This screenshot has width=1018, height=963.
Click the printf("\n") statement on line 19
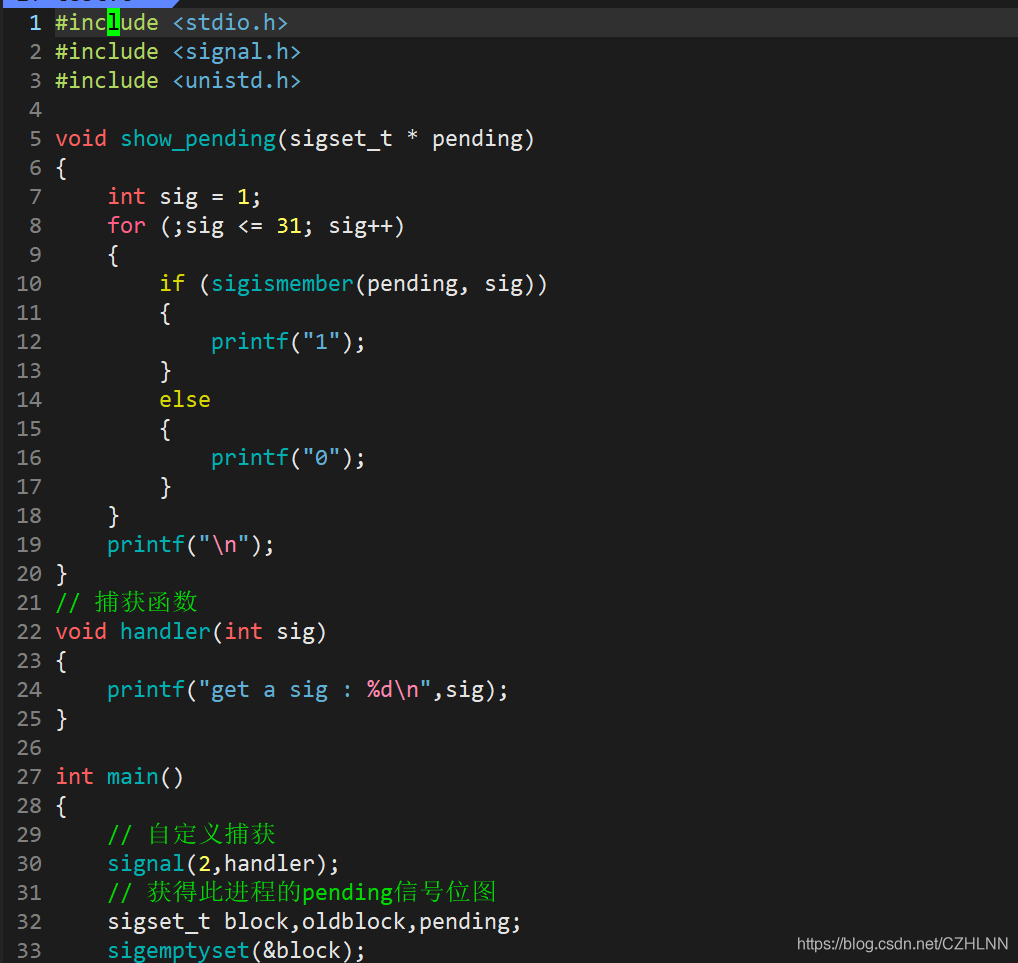click(191, 545)
